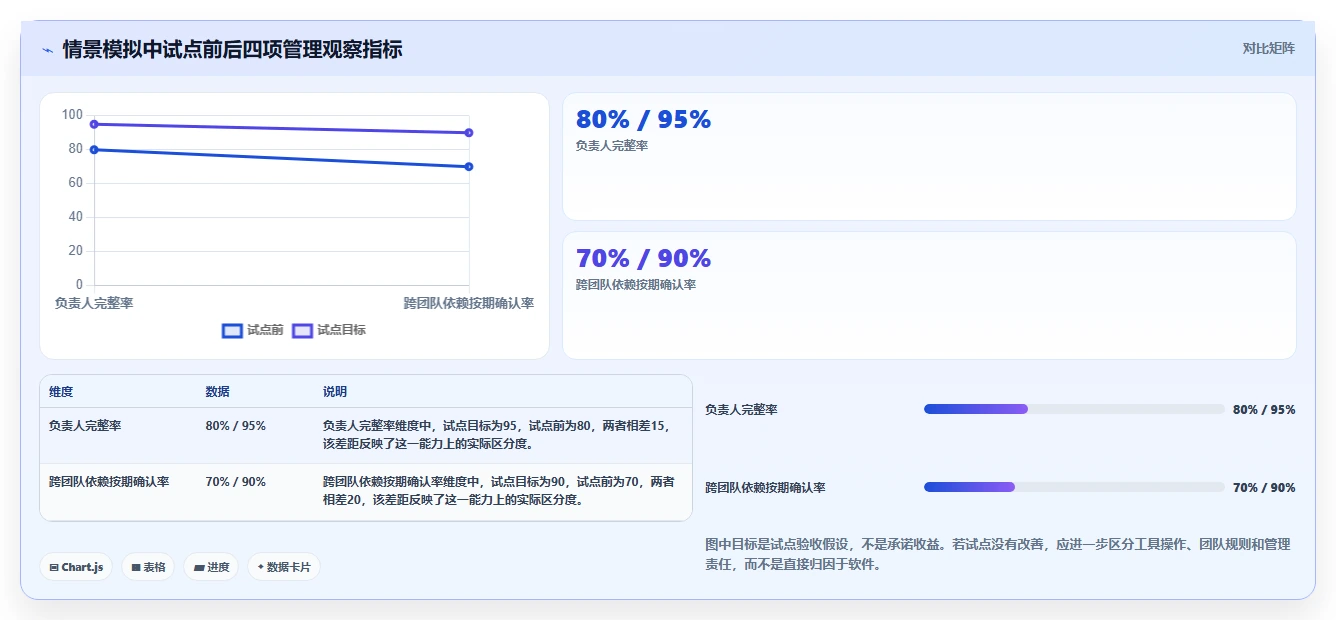Image resolution: width=1336 pixels, height=620 pixels.
Task: Click the 试点目标 point for 跨团队依赖按期确认率
Action: (x=469, y=133)
